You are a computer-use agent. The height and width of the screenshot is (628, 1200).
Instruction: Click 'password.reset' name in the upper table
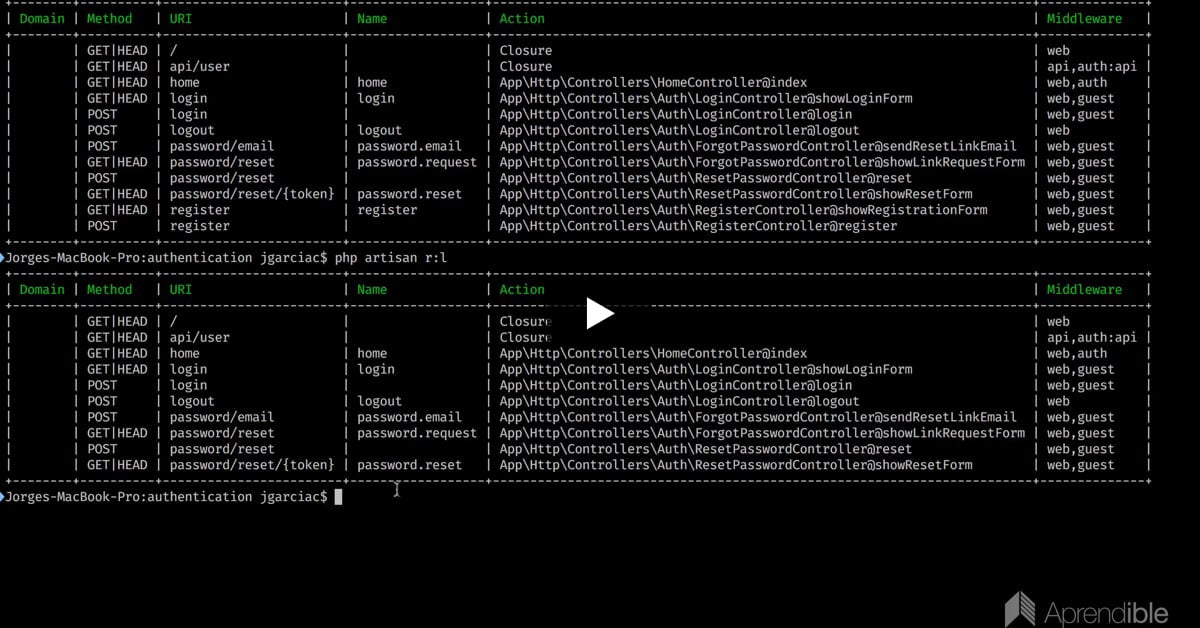tap(410, 194)
